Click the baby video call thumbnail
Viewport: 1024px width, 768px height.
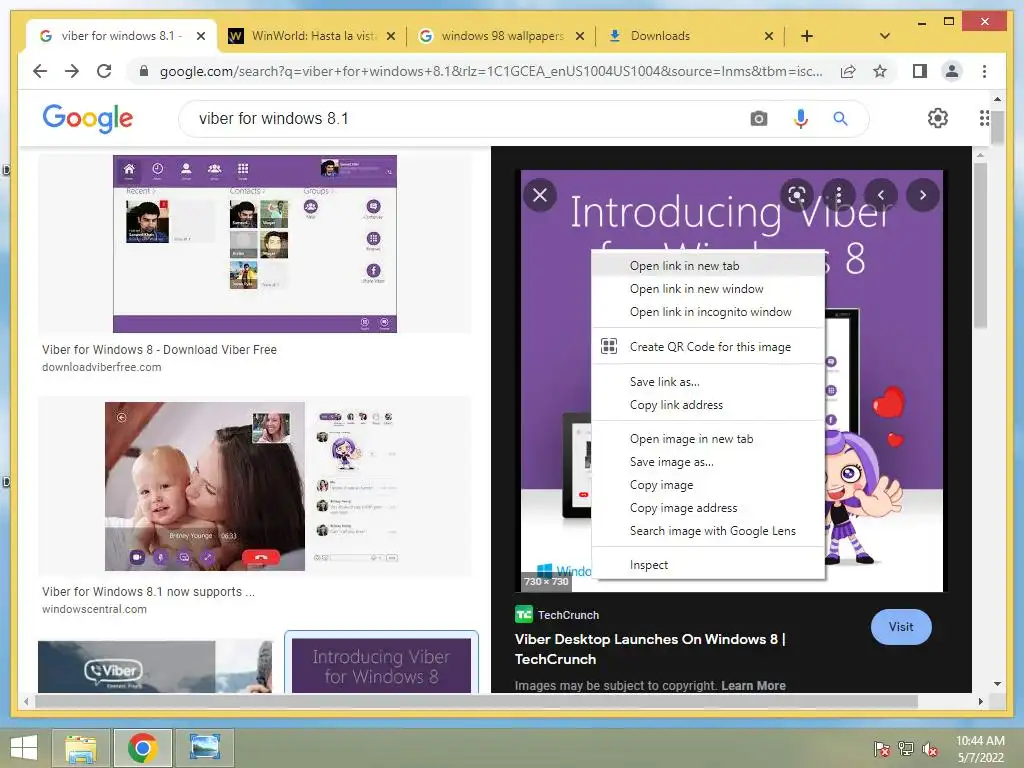[x=255, y=486]
